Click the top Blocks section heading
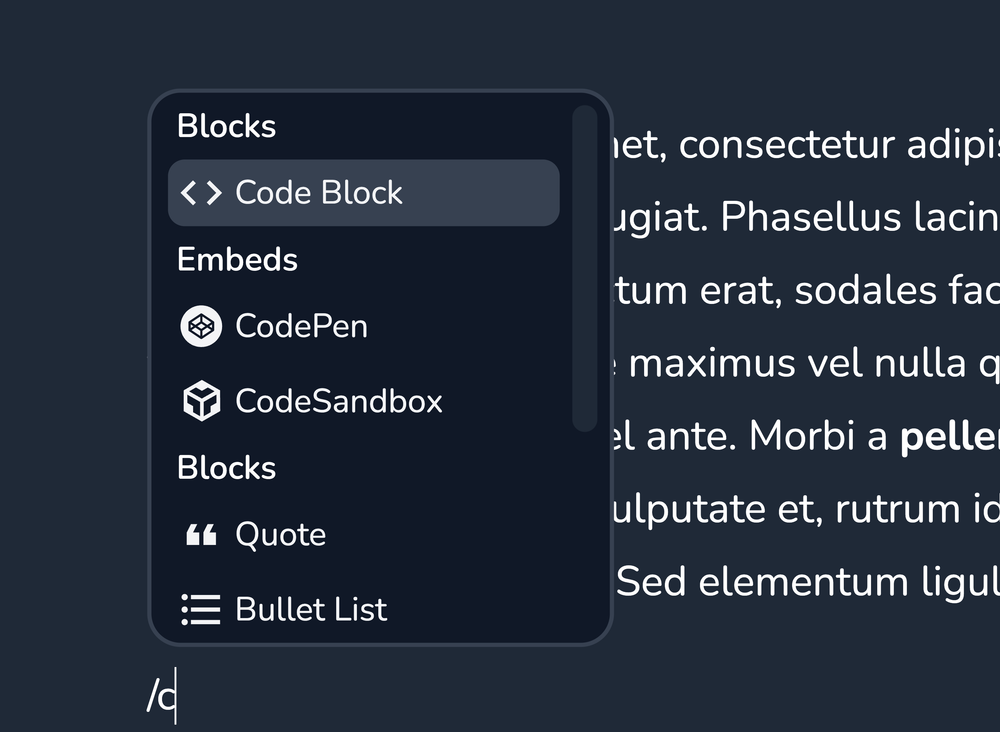This screenshot has width=1000, height=732. pyautogui.click(x=226, y=126)
